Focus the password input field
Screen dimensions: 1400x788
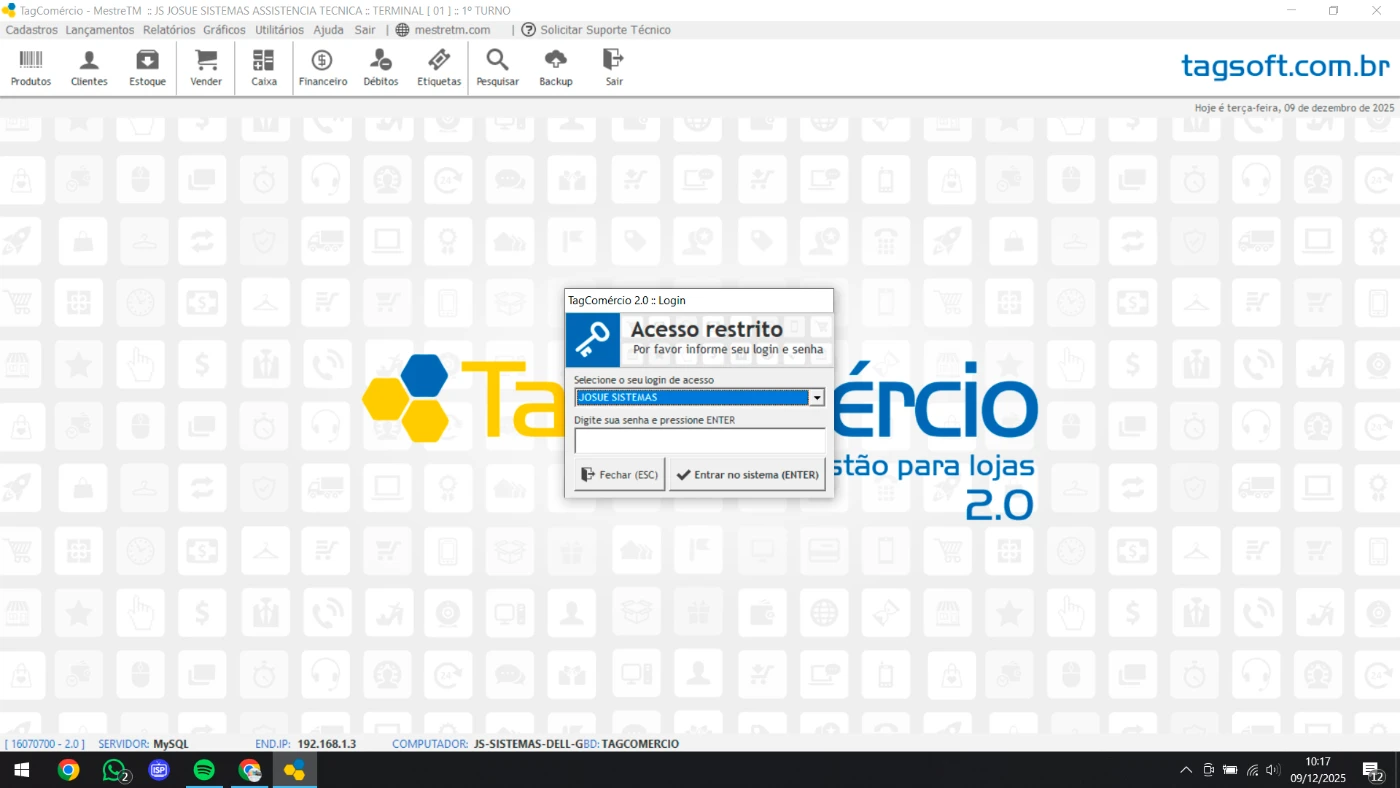click(x=699, y=441)
